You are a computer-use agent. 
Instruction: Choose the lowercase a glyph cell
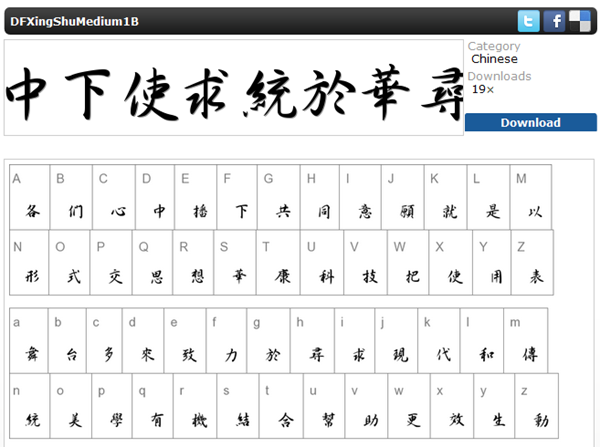(x=29, y=341)
